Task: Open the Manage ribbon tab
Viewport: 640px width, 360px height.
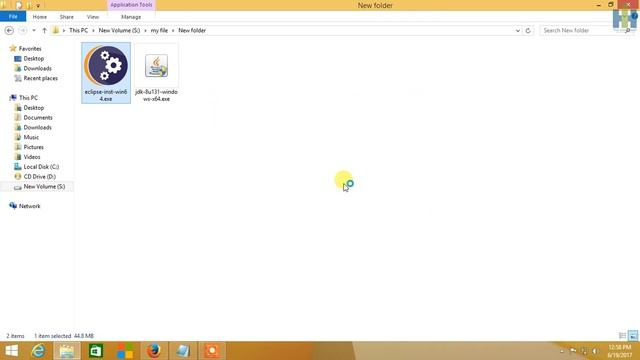Action: click(x=131, y=17)
